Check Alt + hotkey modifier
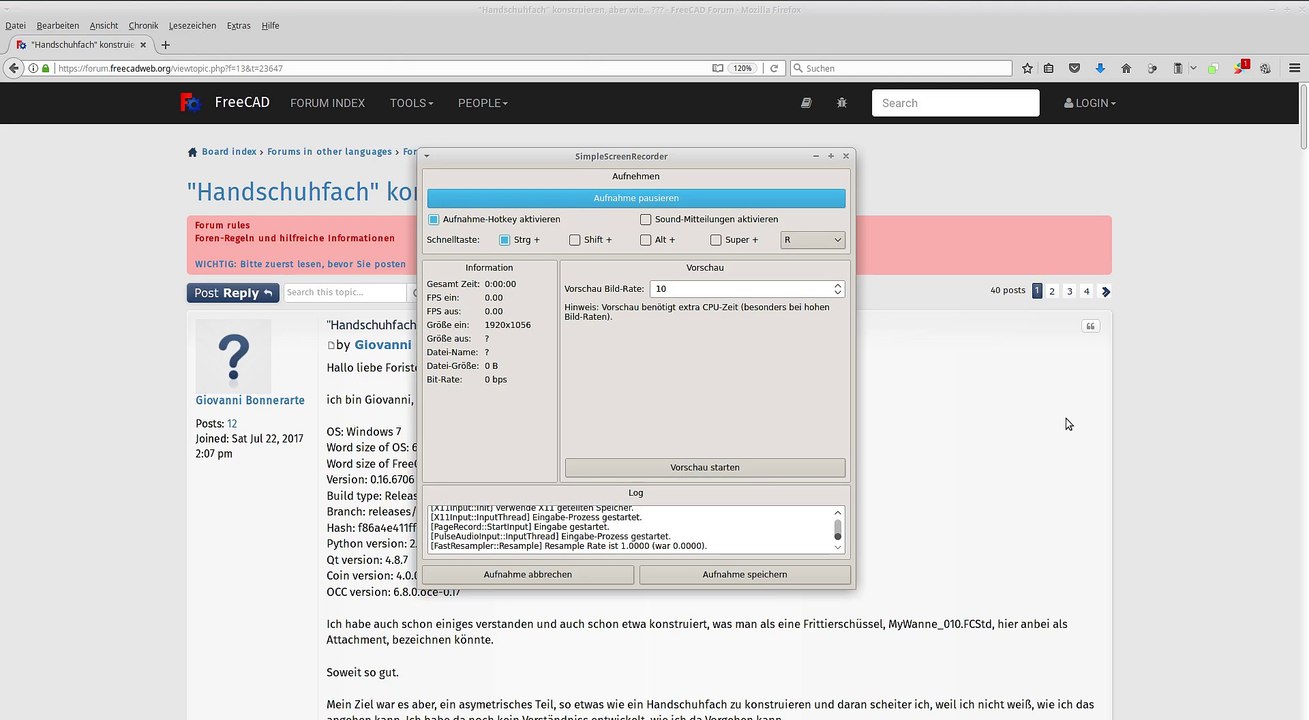The image size is (1309, 720). [646, 240]
